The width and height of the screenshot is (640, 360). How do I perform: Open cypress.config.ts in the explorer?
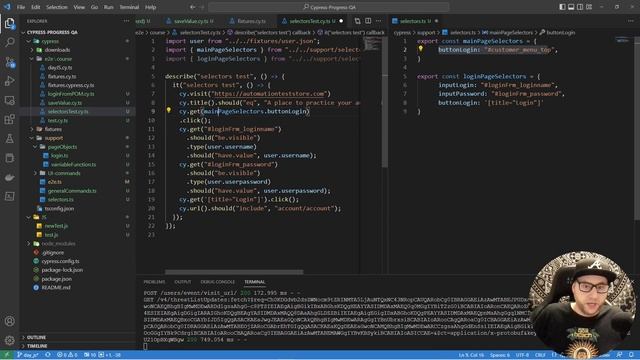click(x=60, y=261)
